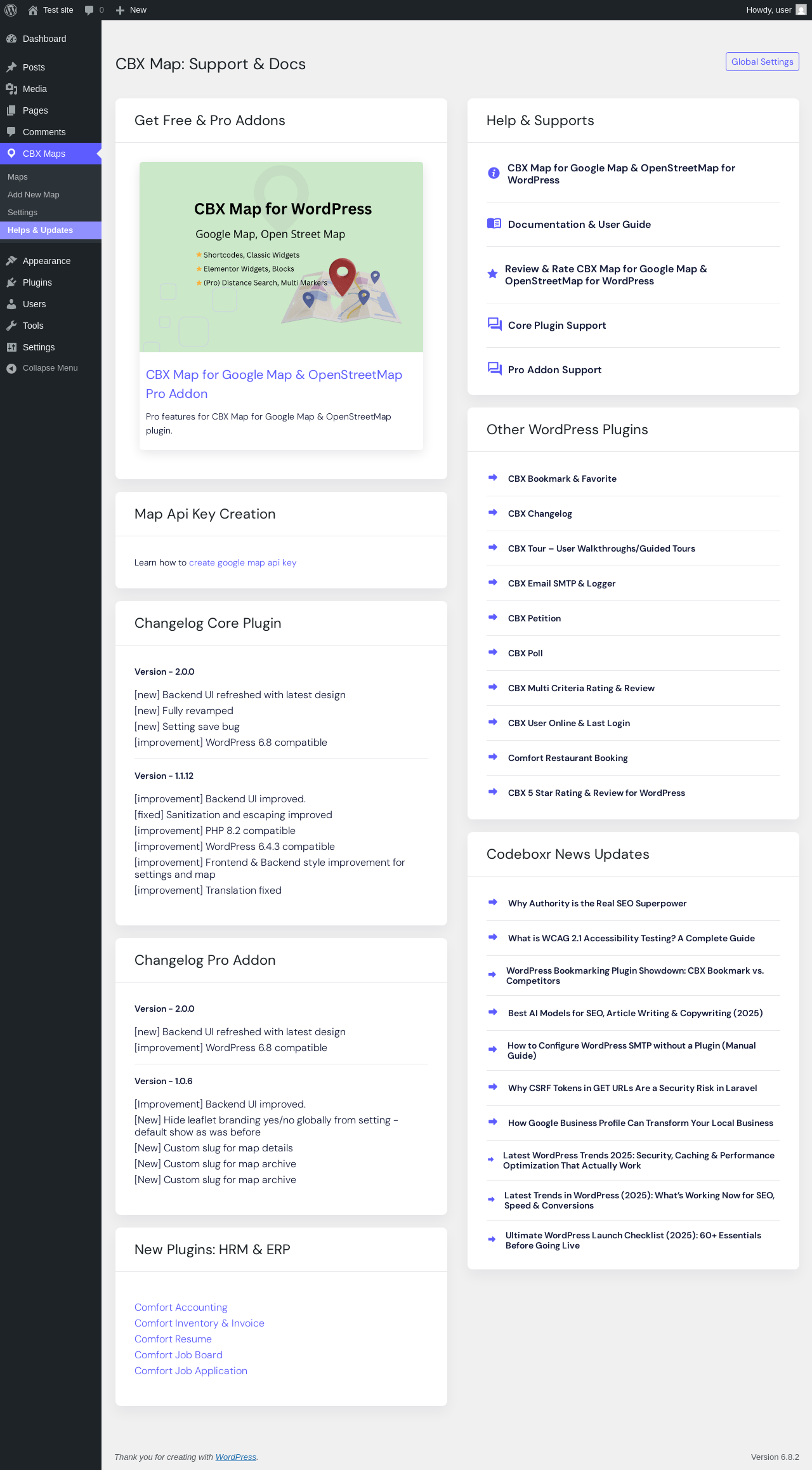The height and width of the screenshot is (1470, 812).
Task: Open CBX Map Pro Addon title link
Action: (x=274, y=384)
